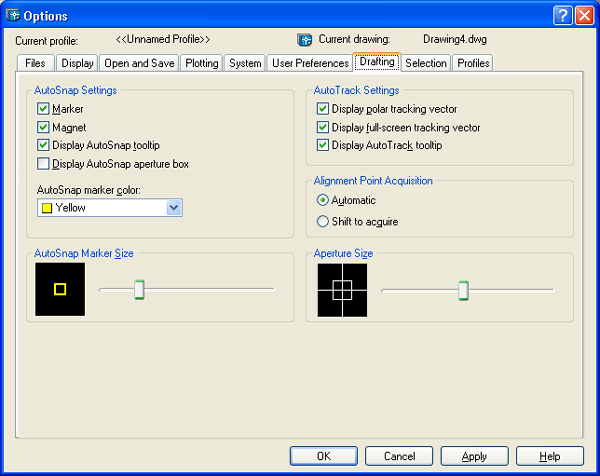Click the AutoSnap Marker Size slider handle
The width and height of the screenshot is (600, 476).
(140, 290)
